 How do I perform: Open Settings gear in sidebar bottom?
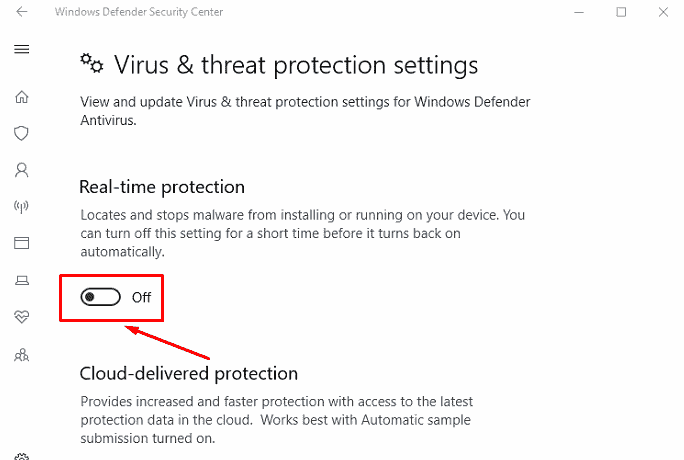click(21, 456)
